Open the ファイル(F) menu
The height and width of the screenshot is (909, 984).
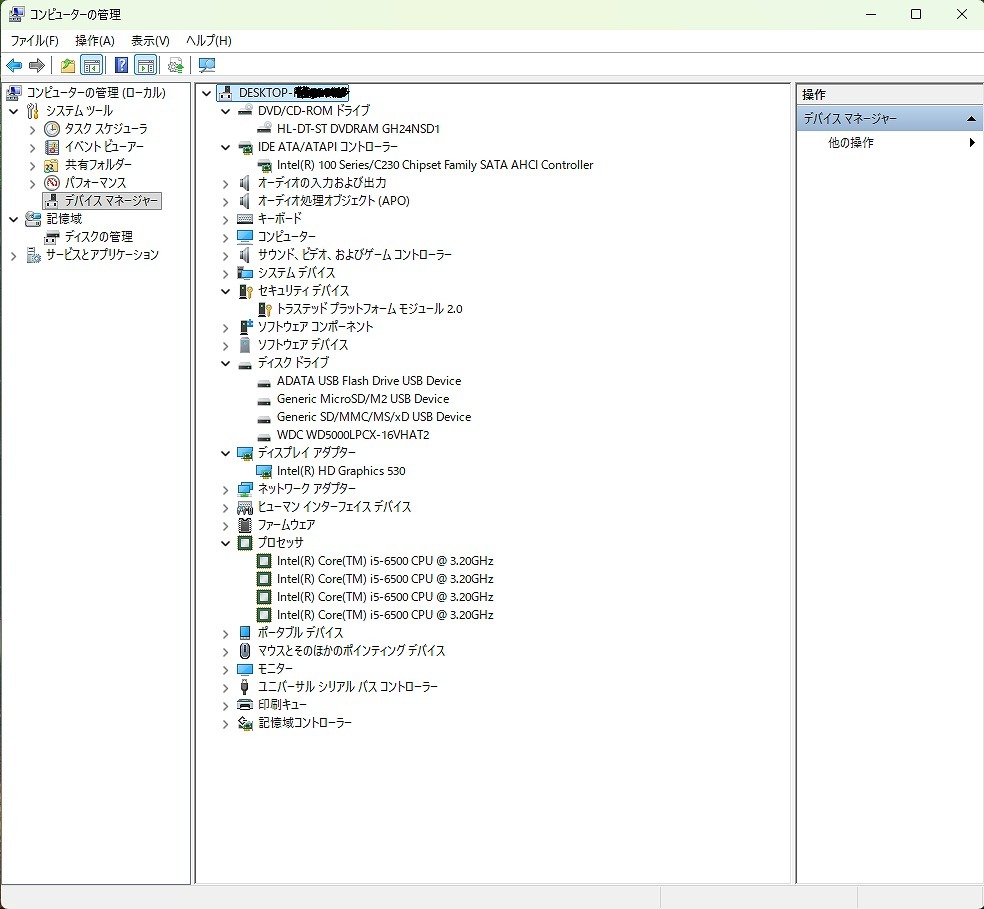pos(34,41)
